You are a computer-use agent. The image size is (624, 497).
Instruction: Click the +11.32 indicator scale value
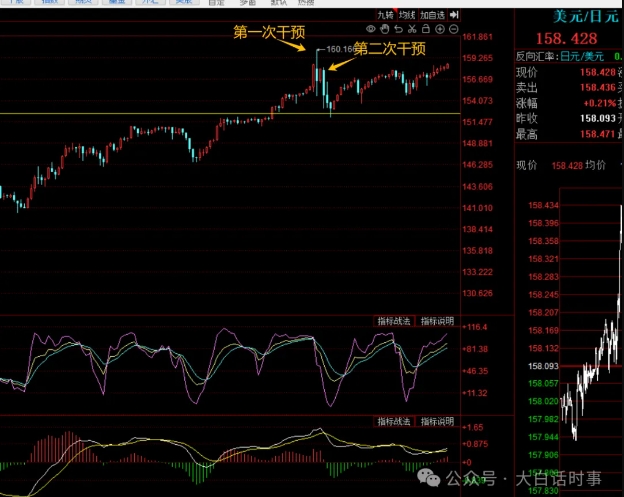[x=474, y=393]
